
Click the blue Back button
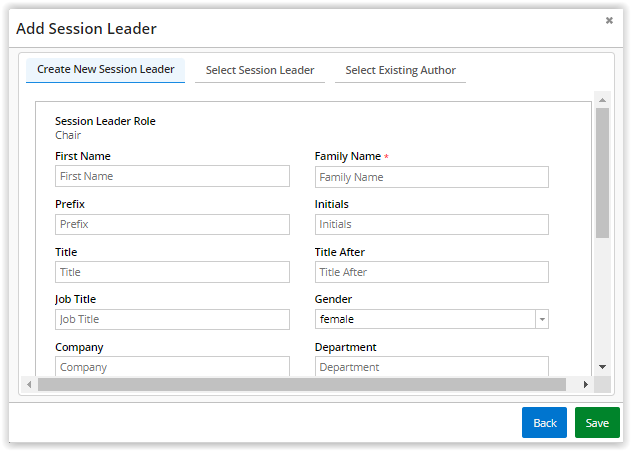[544, 422]
